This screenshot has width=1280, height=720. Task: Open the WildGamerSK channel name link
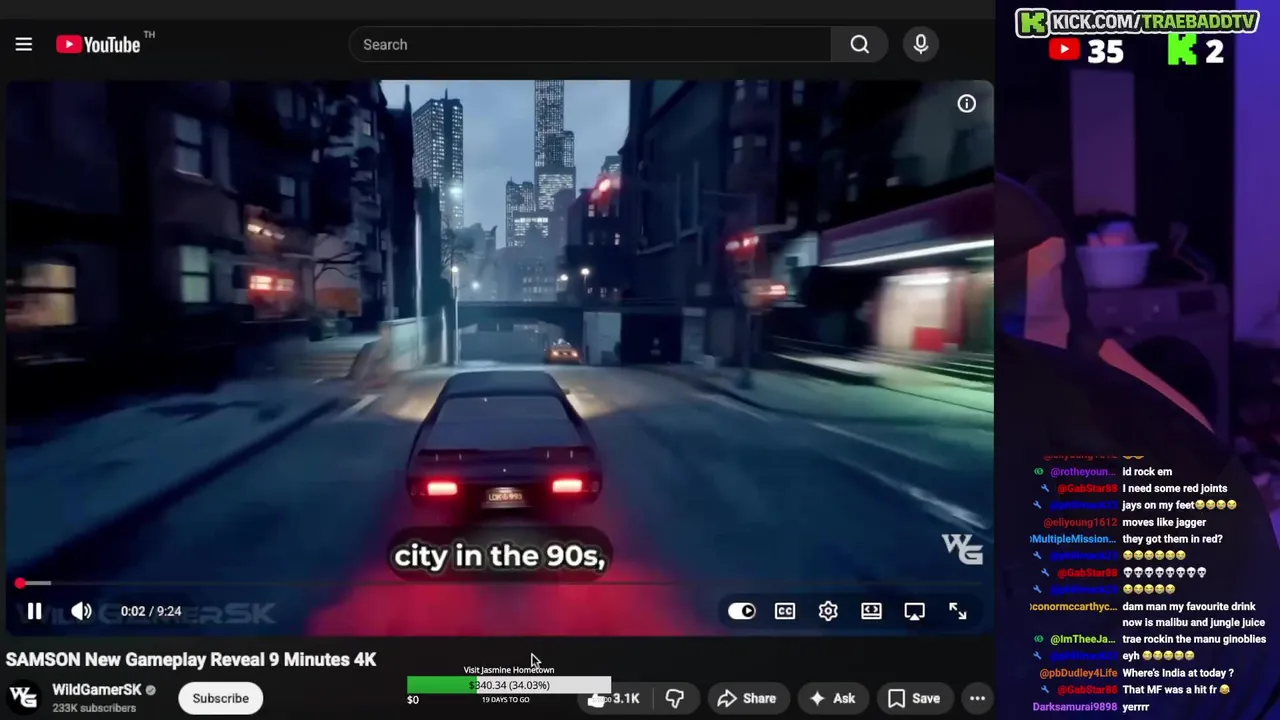[x=97, y=690]
